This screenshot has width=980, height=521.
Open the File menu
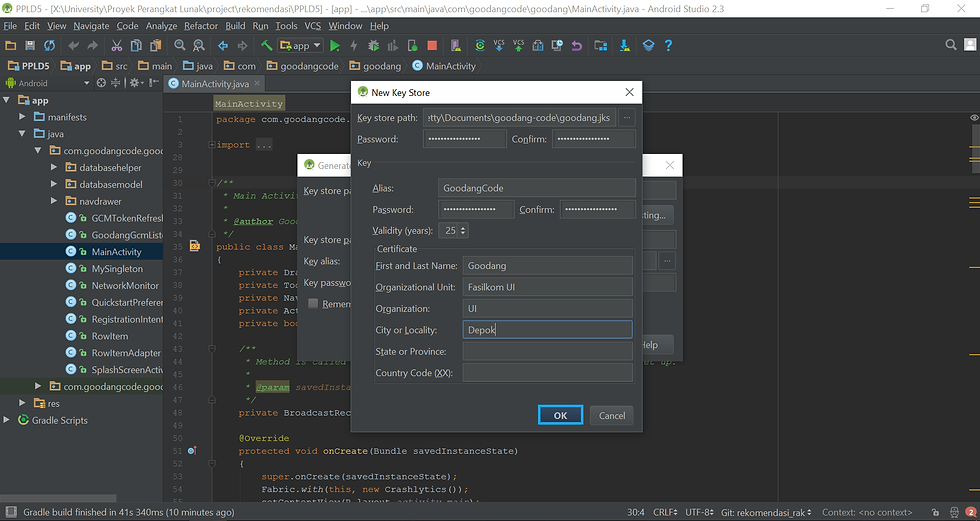point(10,26)
